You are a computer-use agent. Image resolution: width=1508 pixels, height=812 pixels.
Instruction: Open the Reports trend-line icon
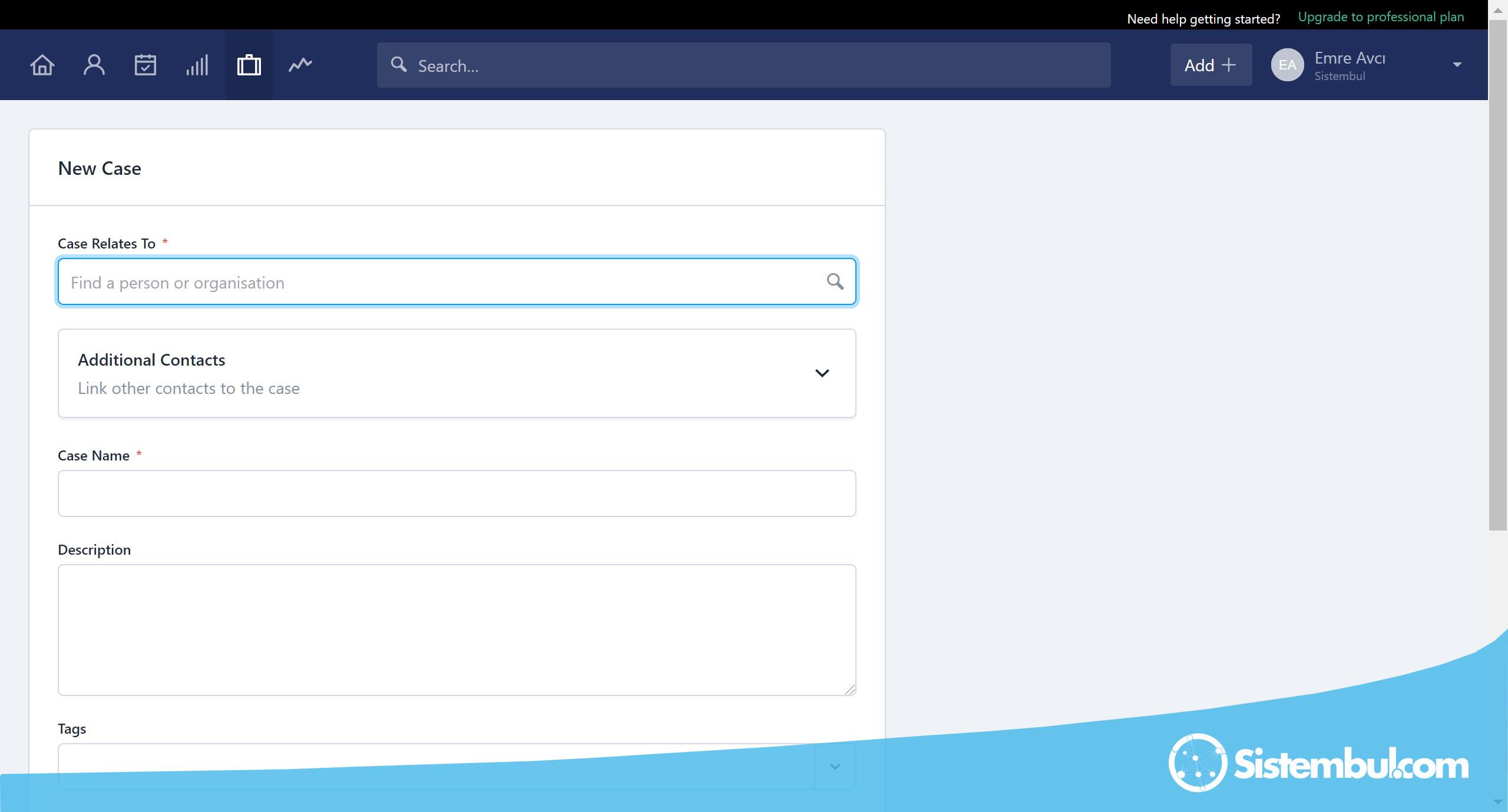pos(300,64)
